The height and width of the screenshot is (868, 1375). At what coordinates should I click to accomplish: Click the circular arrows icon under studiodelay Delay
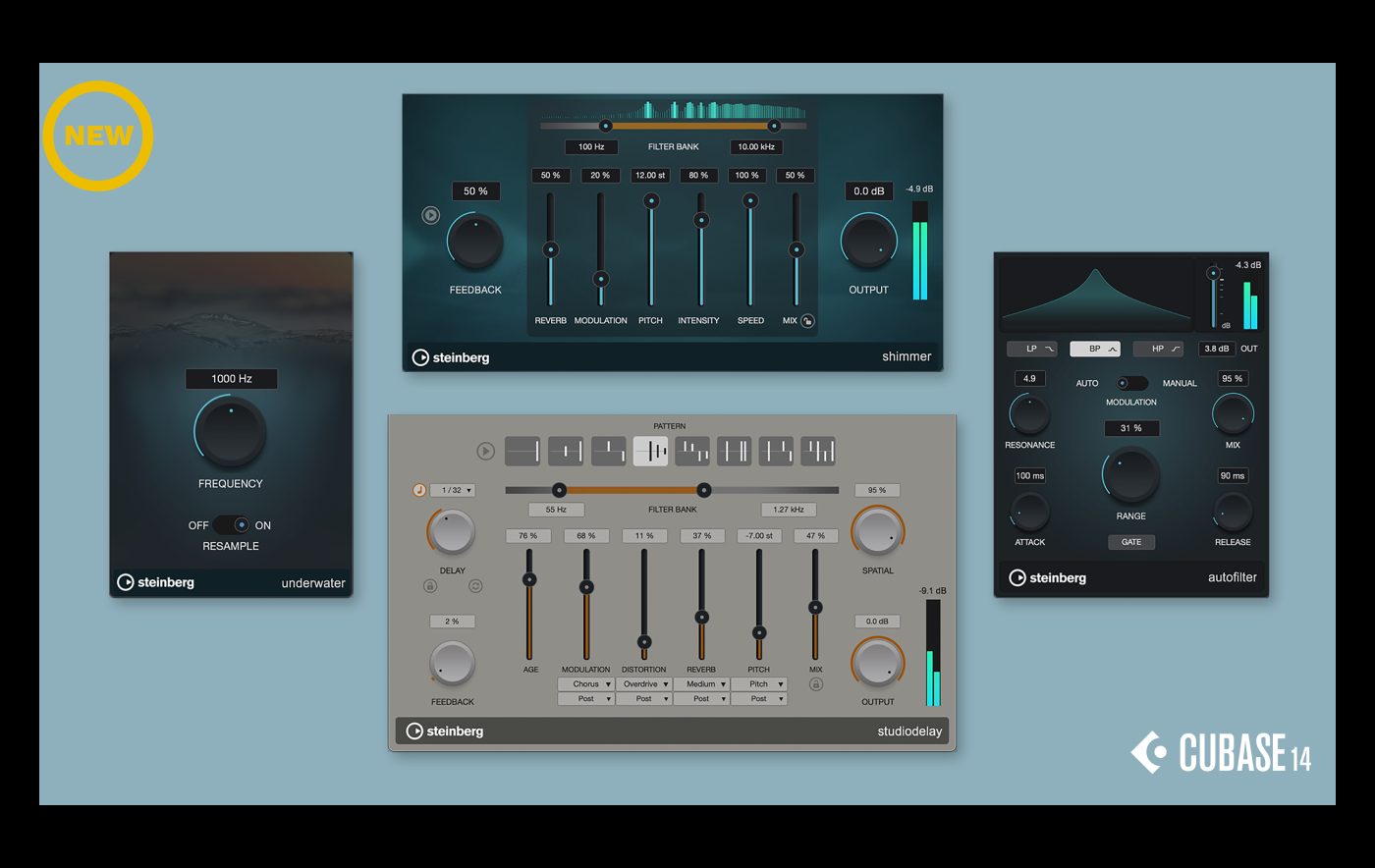pyautogui.click(x=475, y=586)
